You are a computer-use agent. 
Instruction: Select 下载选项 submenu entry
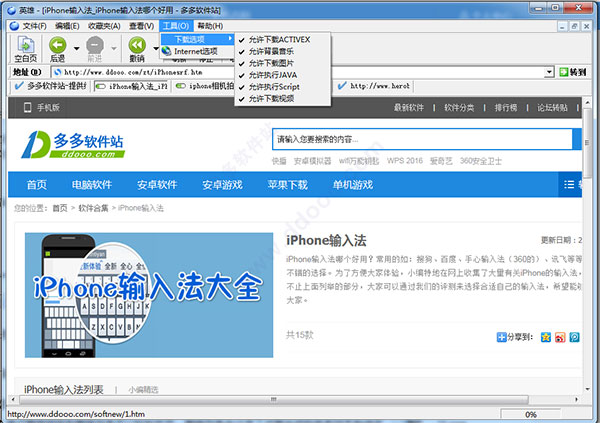(197, 39)
